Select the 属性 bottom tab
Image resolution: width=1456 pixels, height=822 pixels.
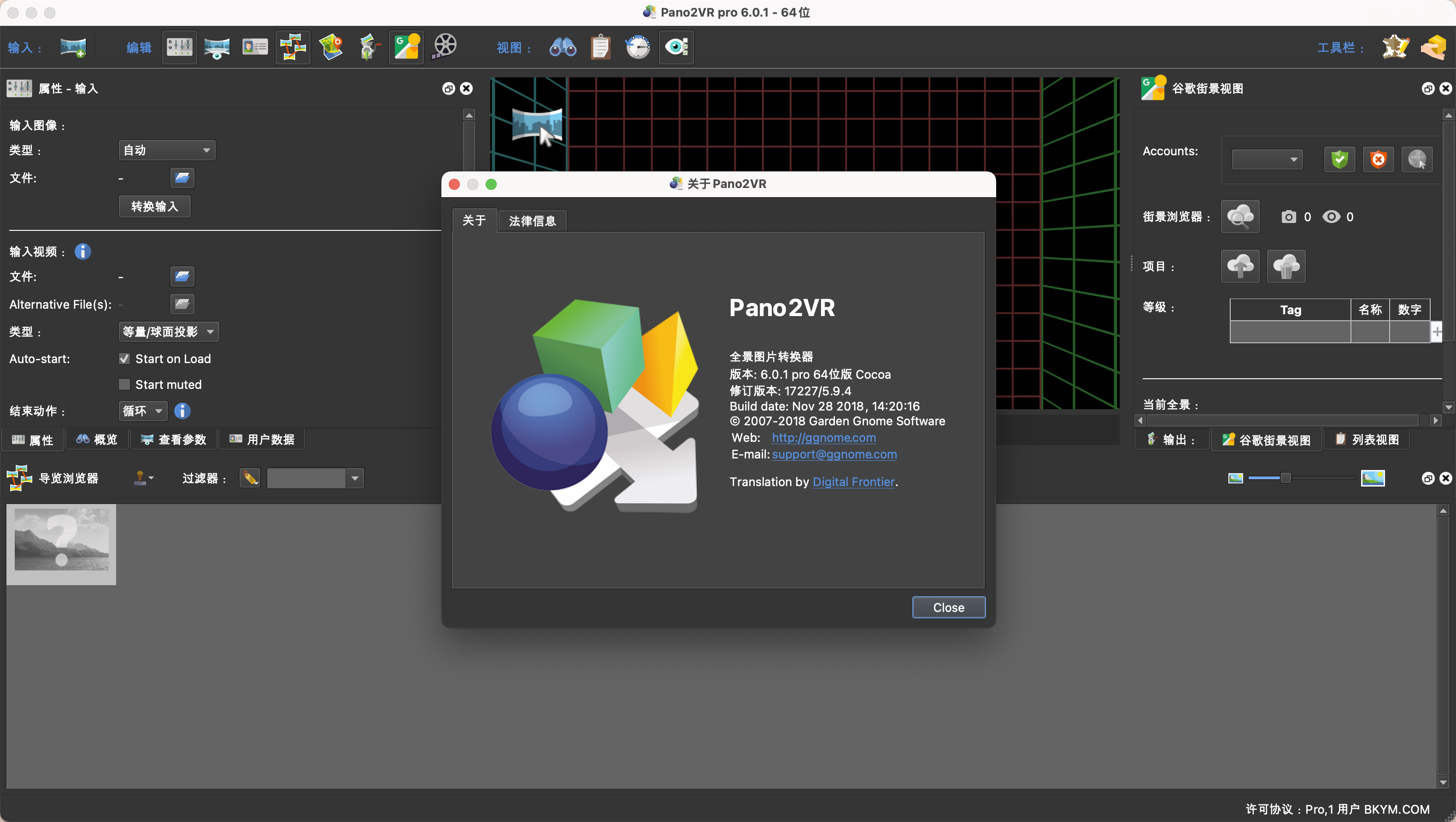tap(33, 440)
